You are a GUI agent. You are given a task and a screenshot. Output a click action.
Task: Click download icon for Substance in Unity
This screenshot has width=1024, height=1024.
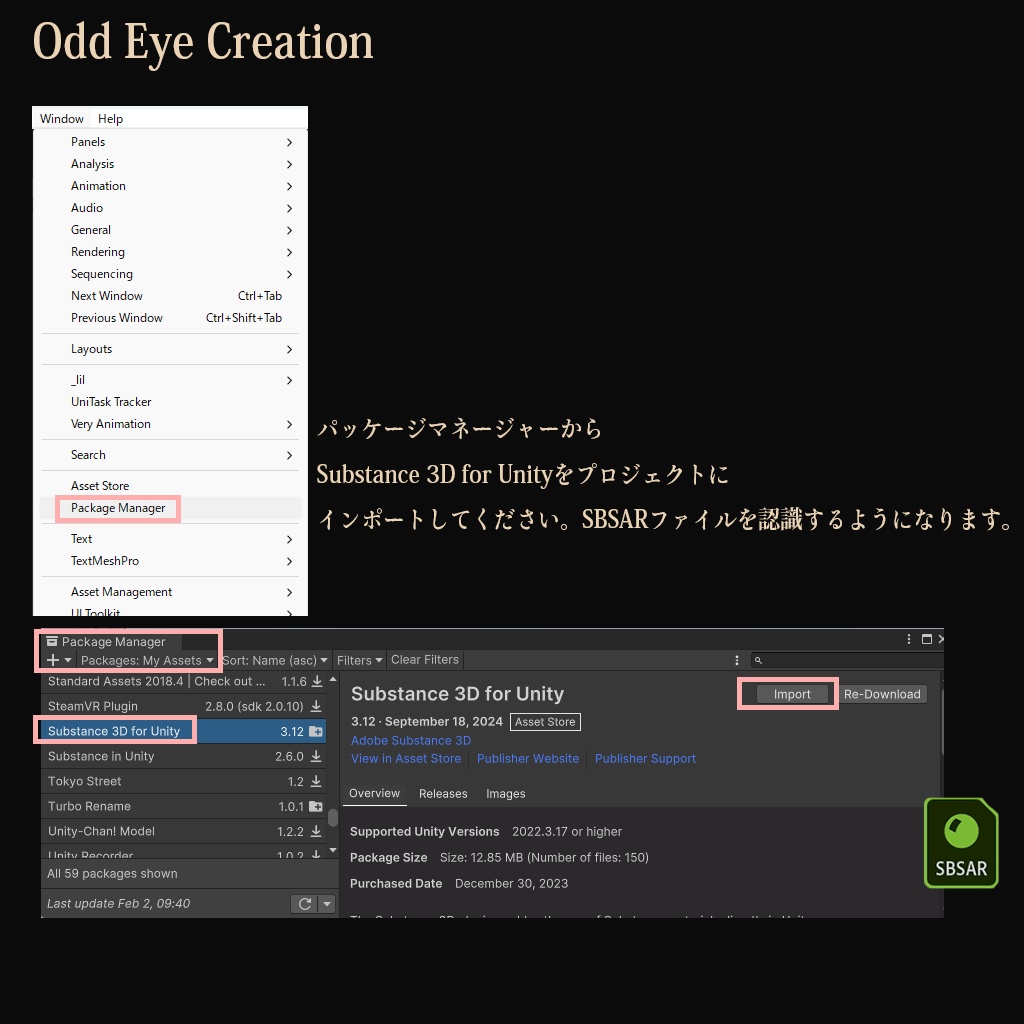[316, 756]
